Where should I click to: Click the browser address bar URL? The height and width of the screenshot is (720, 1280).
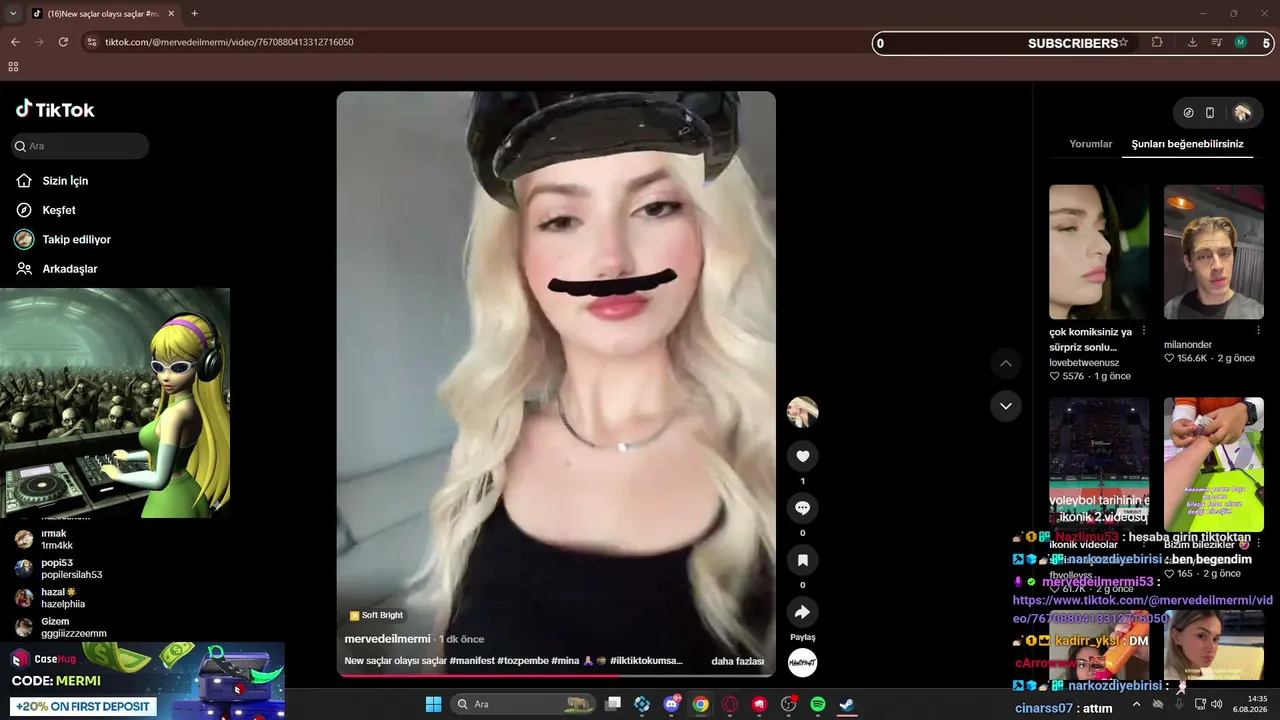[x=229, y=42]
